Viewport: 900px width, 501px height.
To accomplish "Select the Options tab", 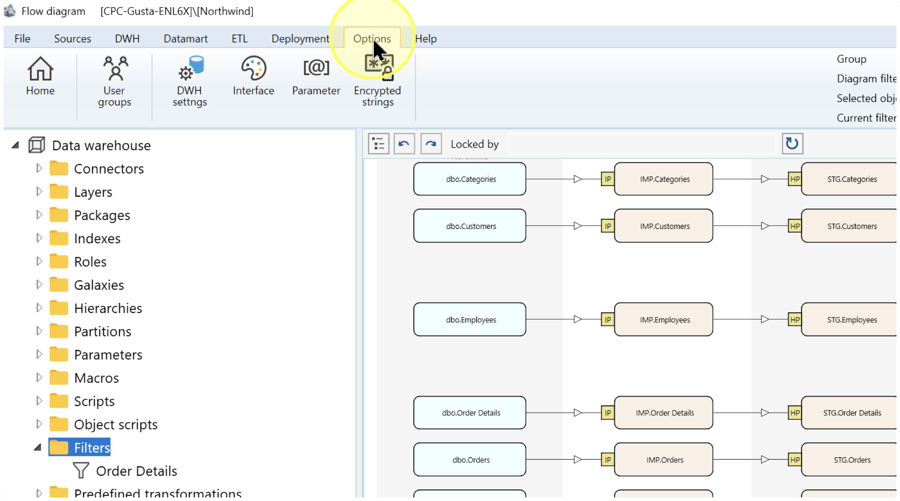I will [x=372, y=38].
